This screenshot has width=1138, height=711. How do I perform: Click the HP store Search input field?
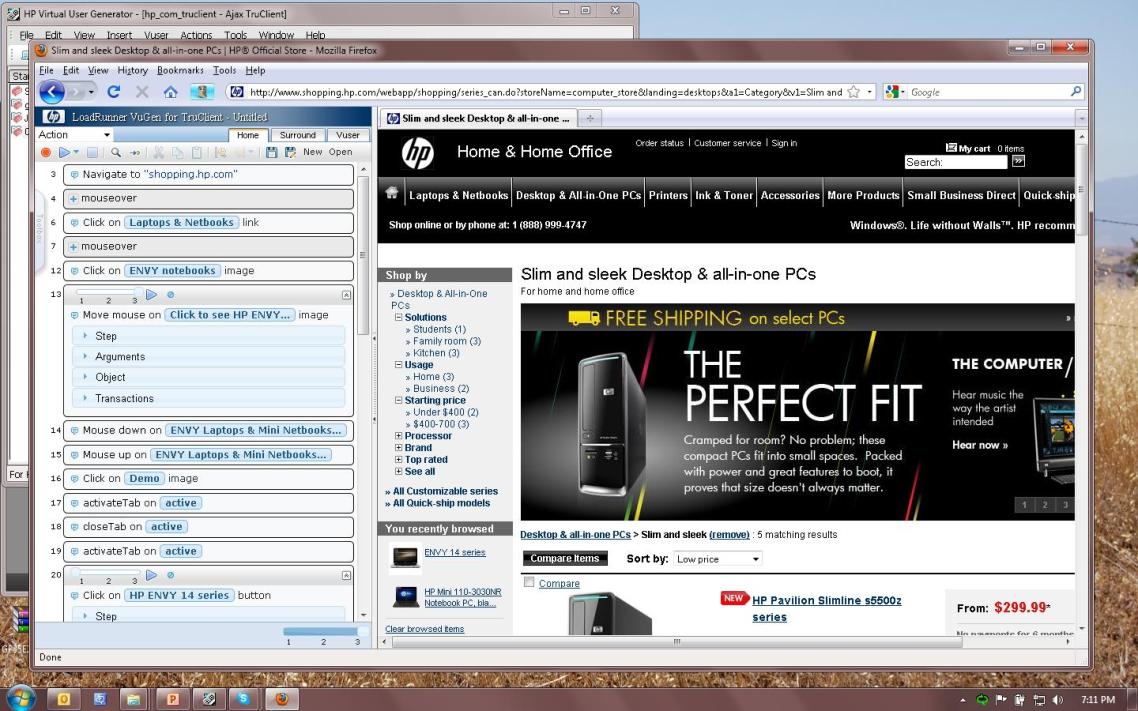pyautogui.click(x=956, y=162)
